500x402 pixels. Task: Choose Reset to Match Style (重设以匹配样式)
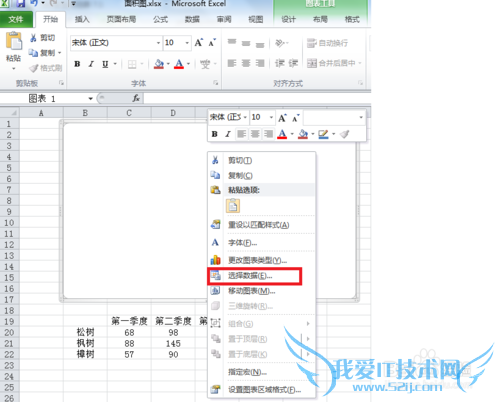point(262,225)
